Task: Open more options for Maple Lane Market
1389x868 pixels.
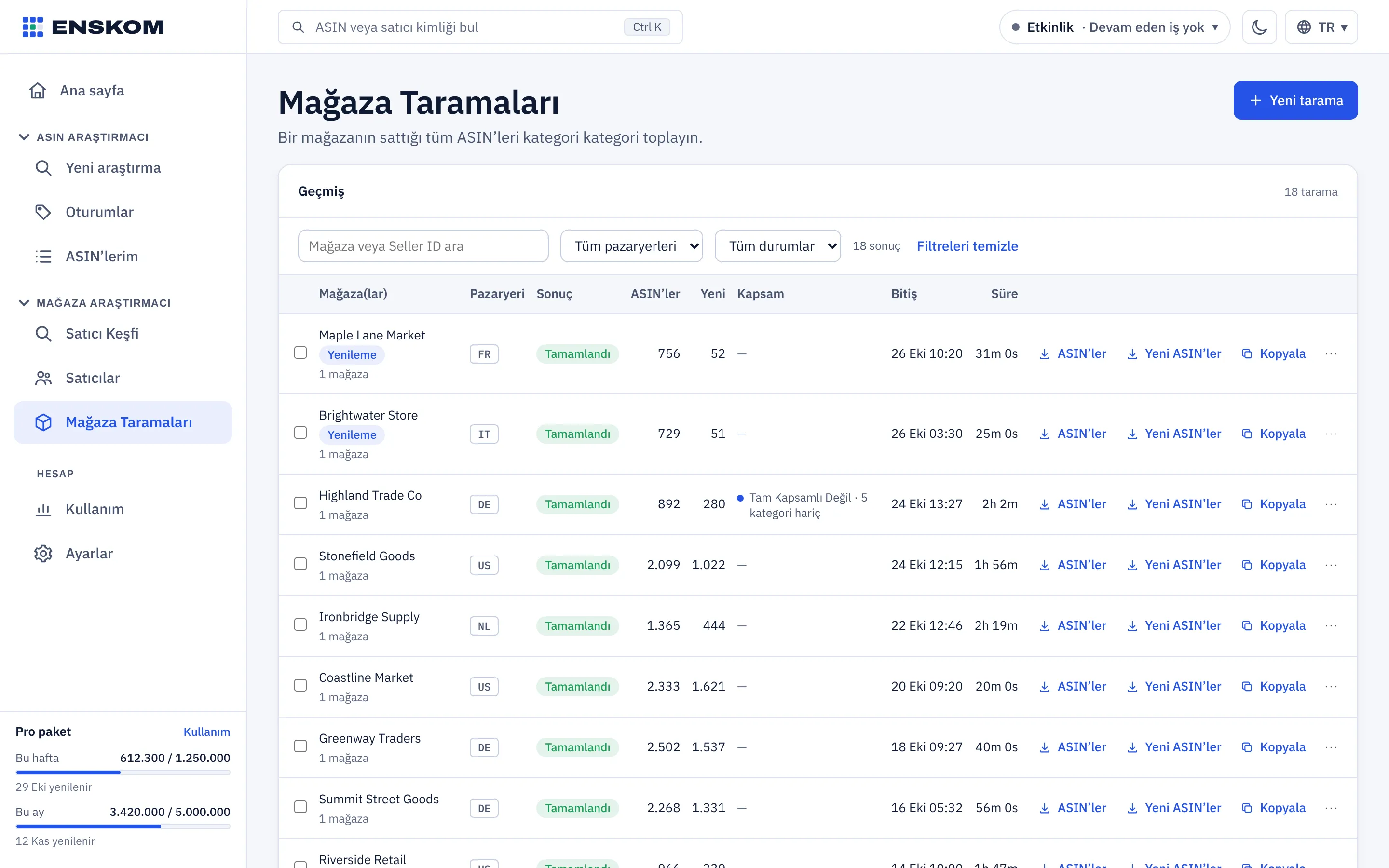Action: tap(1331, 353)
